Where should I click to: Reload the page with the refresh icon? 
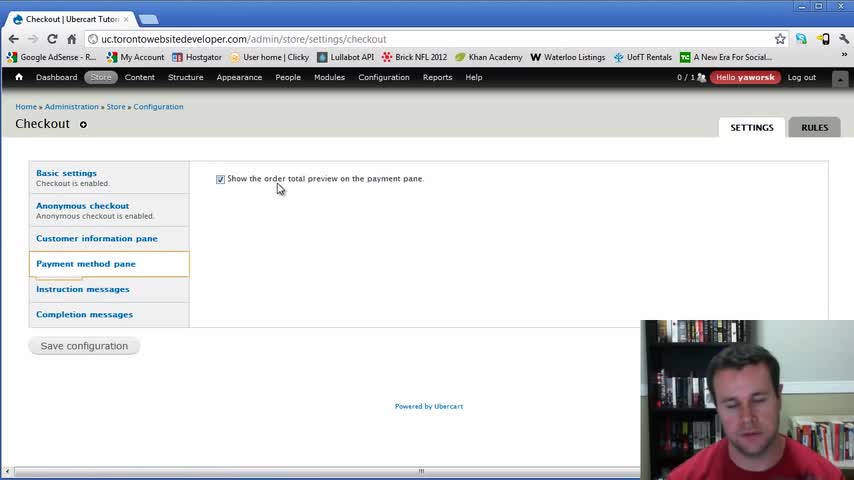52,39
